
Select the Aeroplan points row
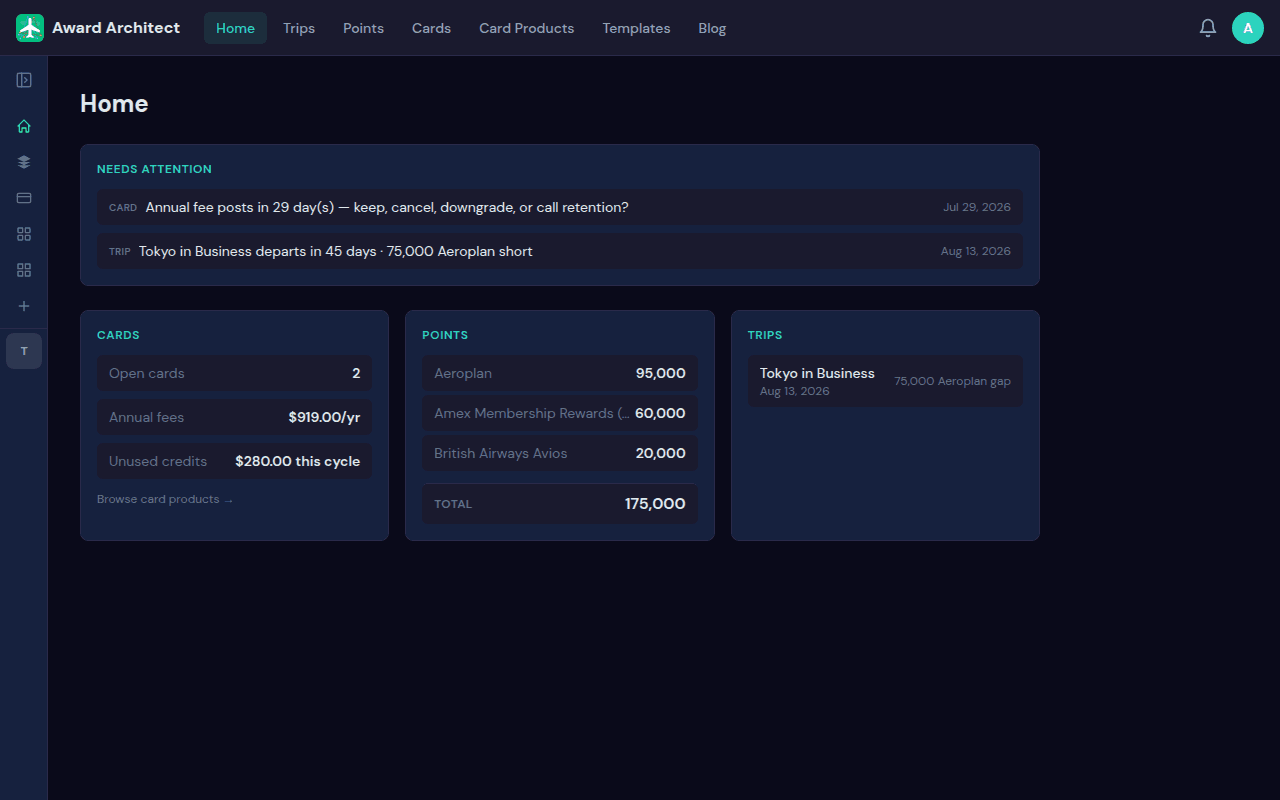pyautogui.click(x=560, y=373)
